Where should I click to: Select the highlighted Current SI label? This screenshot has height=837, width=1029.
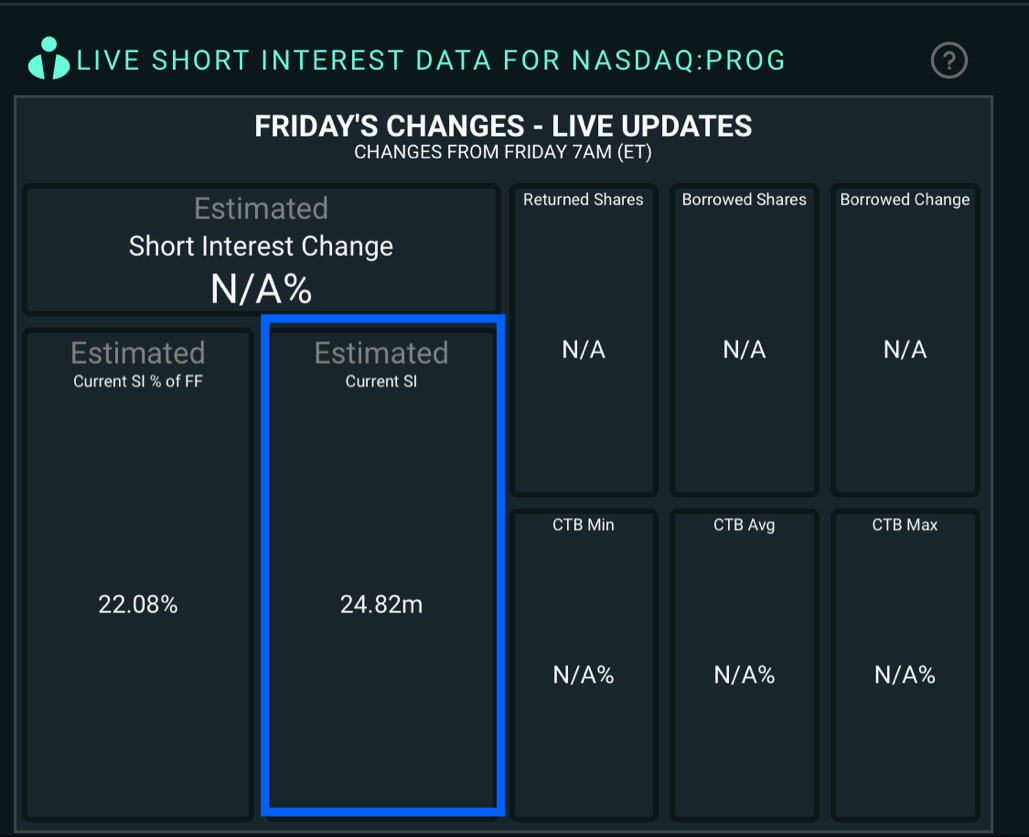(x=381, y=381)
